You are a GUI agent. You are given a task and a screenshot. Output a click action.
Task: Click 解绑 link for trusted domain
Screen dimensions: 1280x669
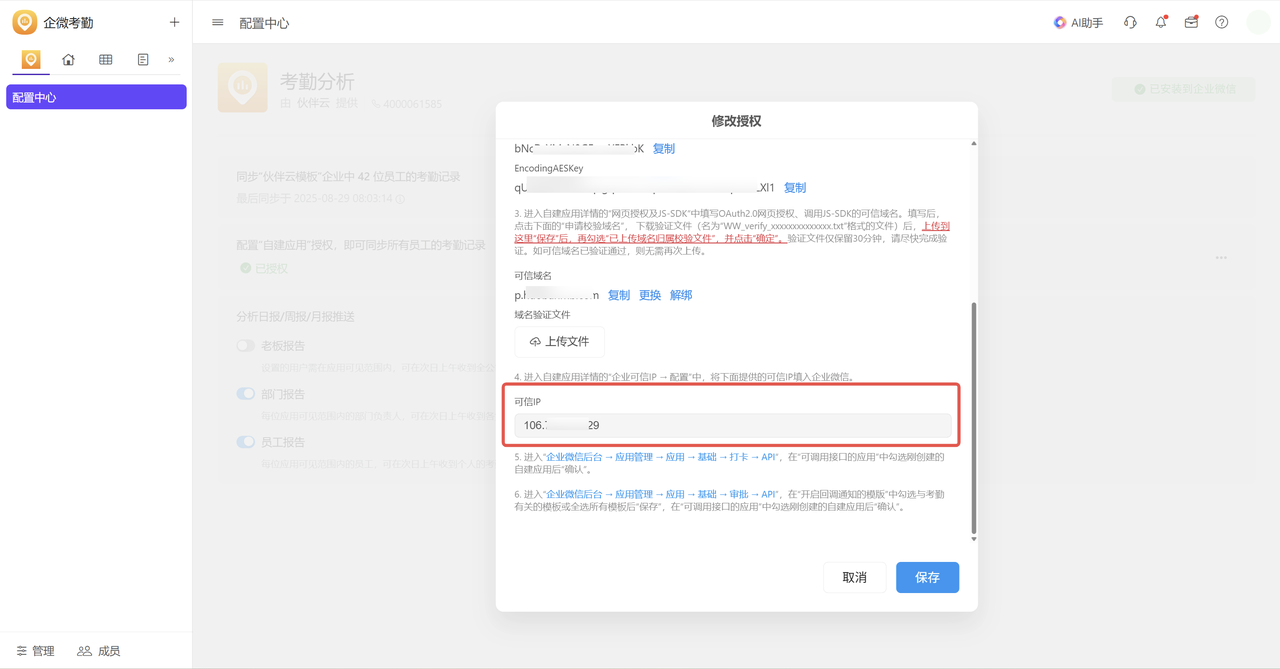click(x=681, y=295)
